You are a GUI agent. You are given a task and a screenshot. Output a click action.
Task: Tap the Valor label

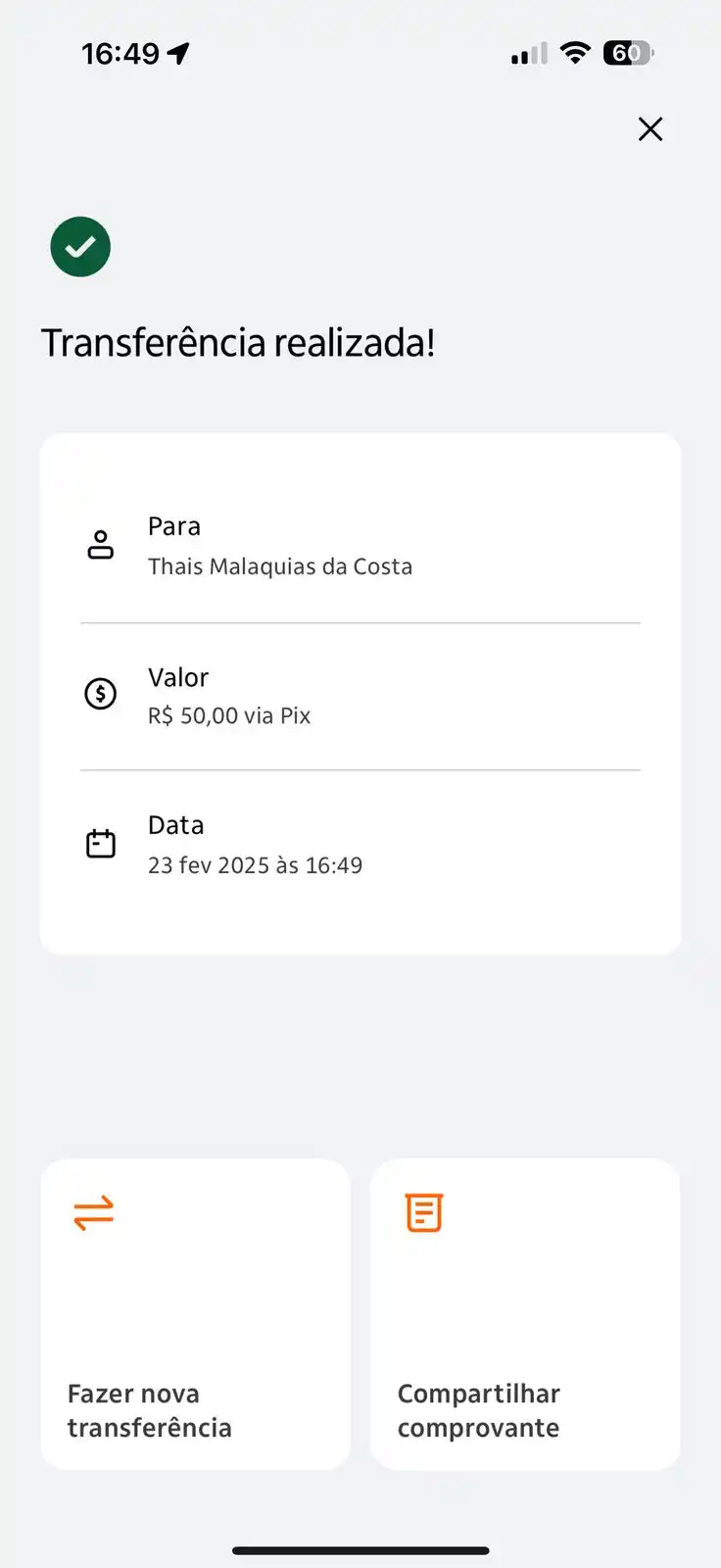click(x=178, y=677)
